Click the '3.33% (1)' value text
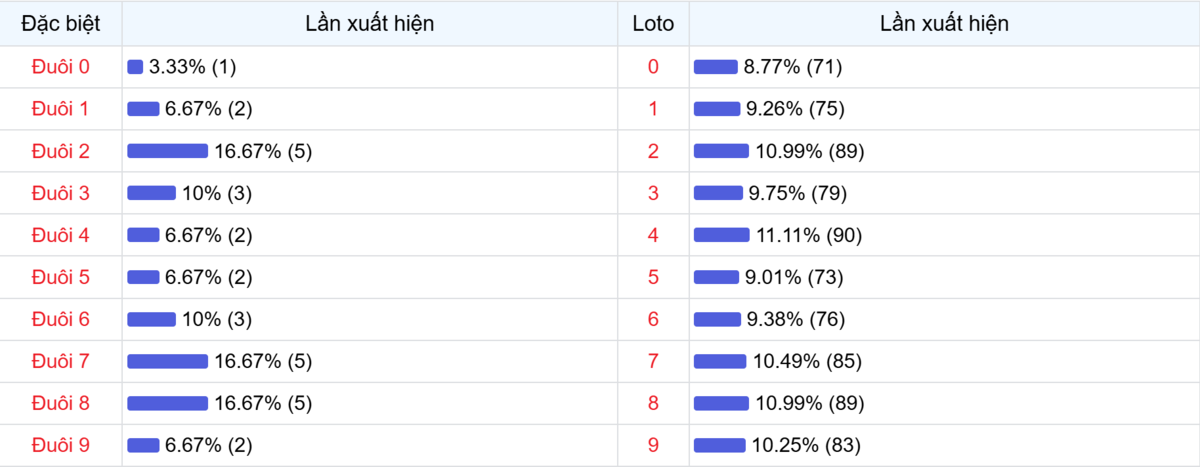This screenshot has width=1200, height=467. coord(192,67)
